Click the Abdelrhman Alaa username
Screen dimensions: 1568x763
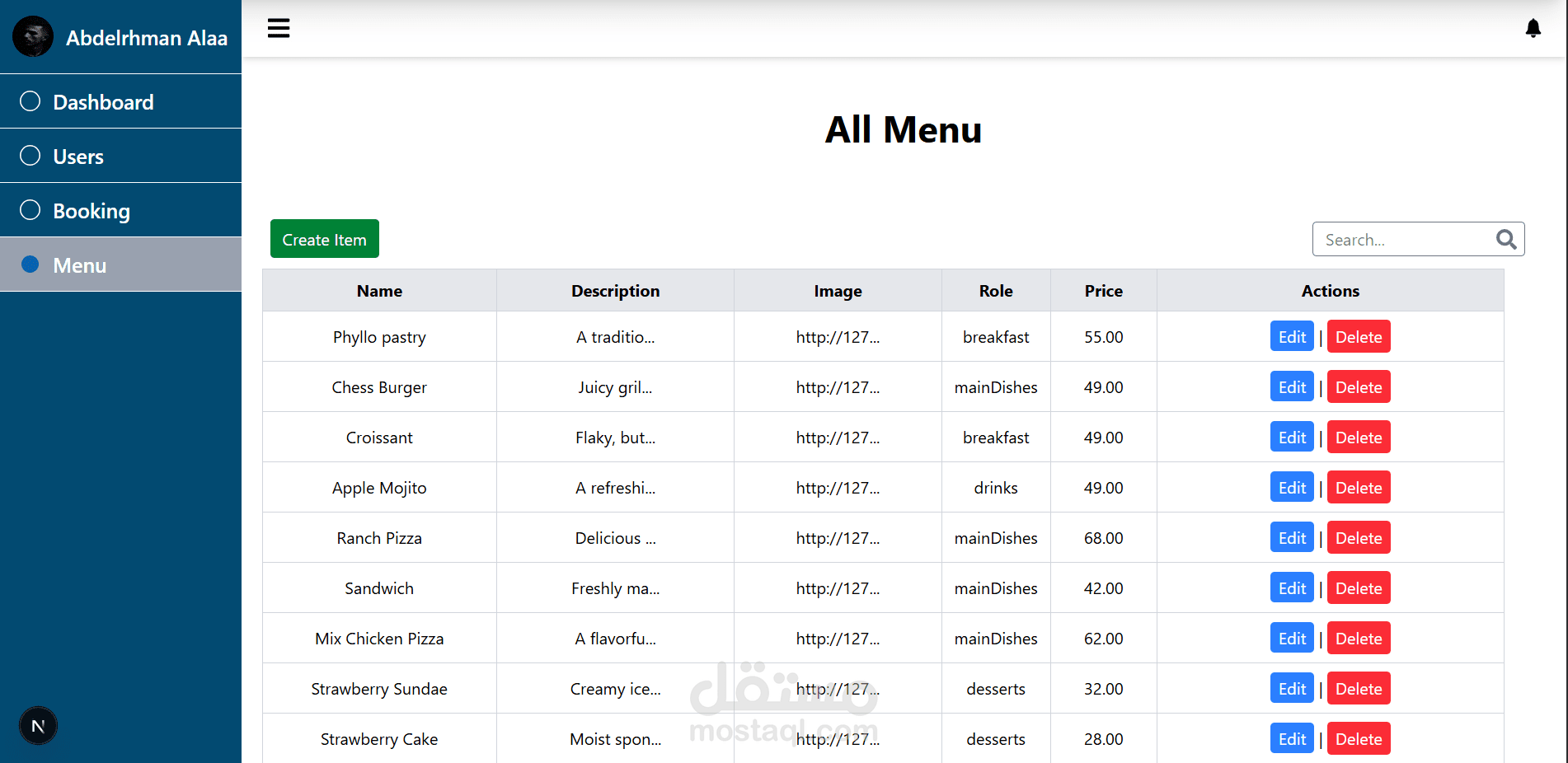click(x=147, y=38)
